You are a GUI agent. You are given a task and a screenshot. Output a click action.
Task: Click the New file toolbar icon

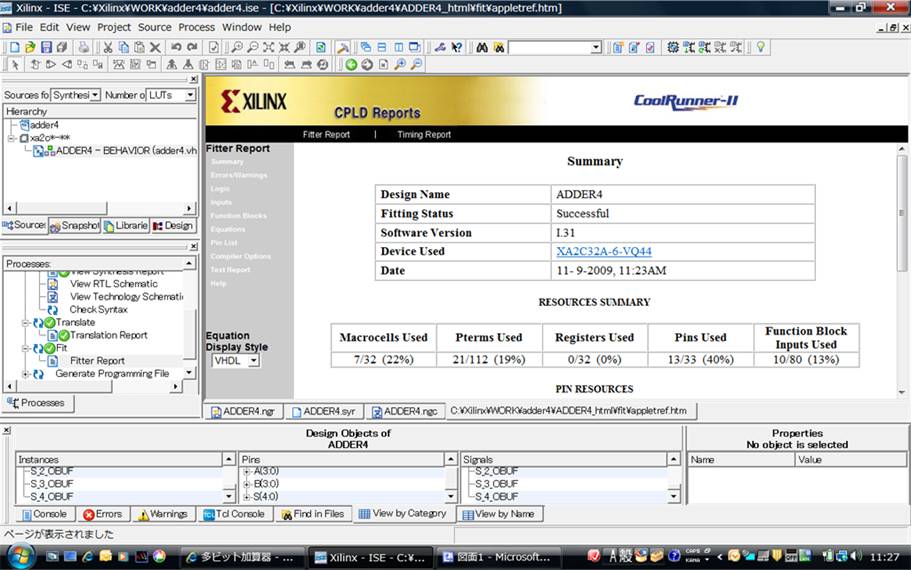coord(15,48)
